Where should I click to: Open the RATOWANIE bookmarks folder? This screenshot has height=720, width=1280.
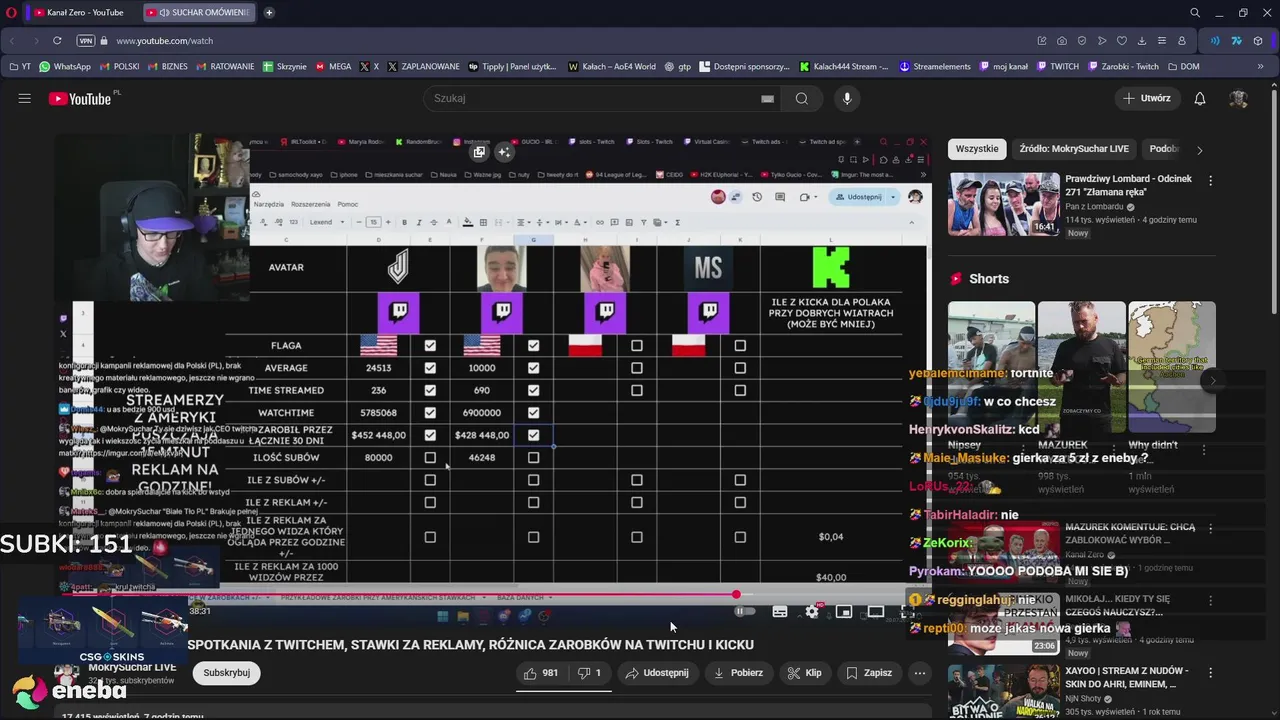coord(225,67)
